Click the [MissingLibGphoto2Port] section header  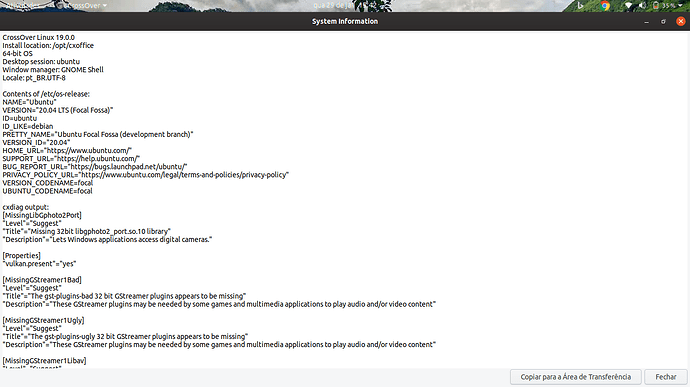(42, 215)
